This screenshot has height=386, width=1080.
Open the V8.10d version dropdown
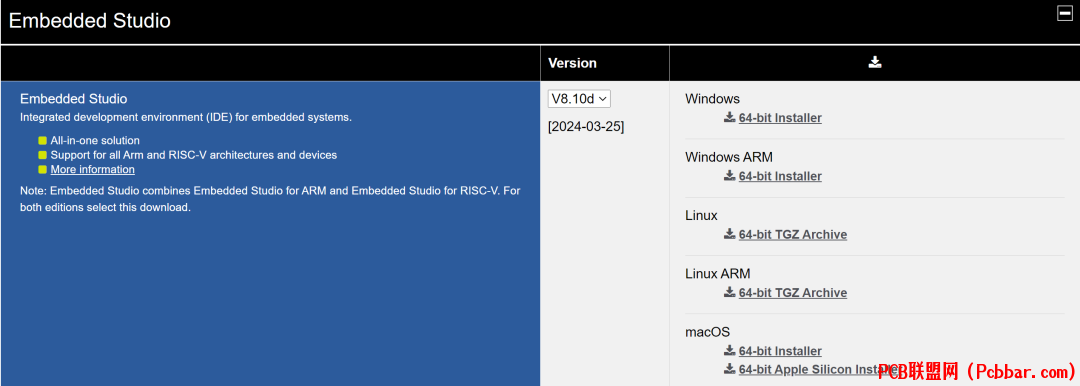[x=579, y=99]
